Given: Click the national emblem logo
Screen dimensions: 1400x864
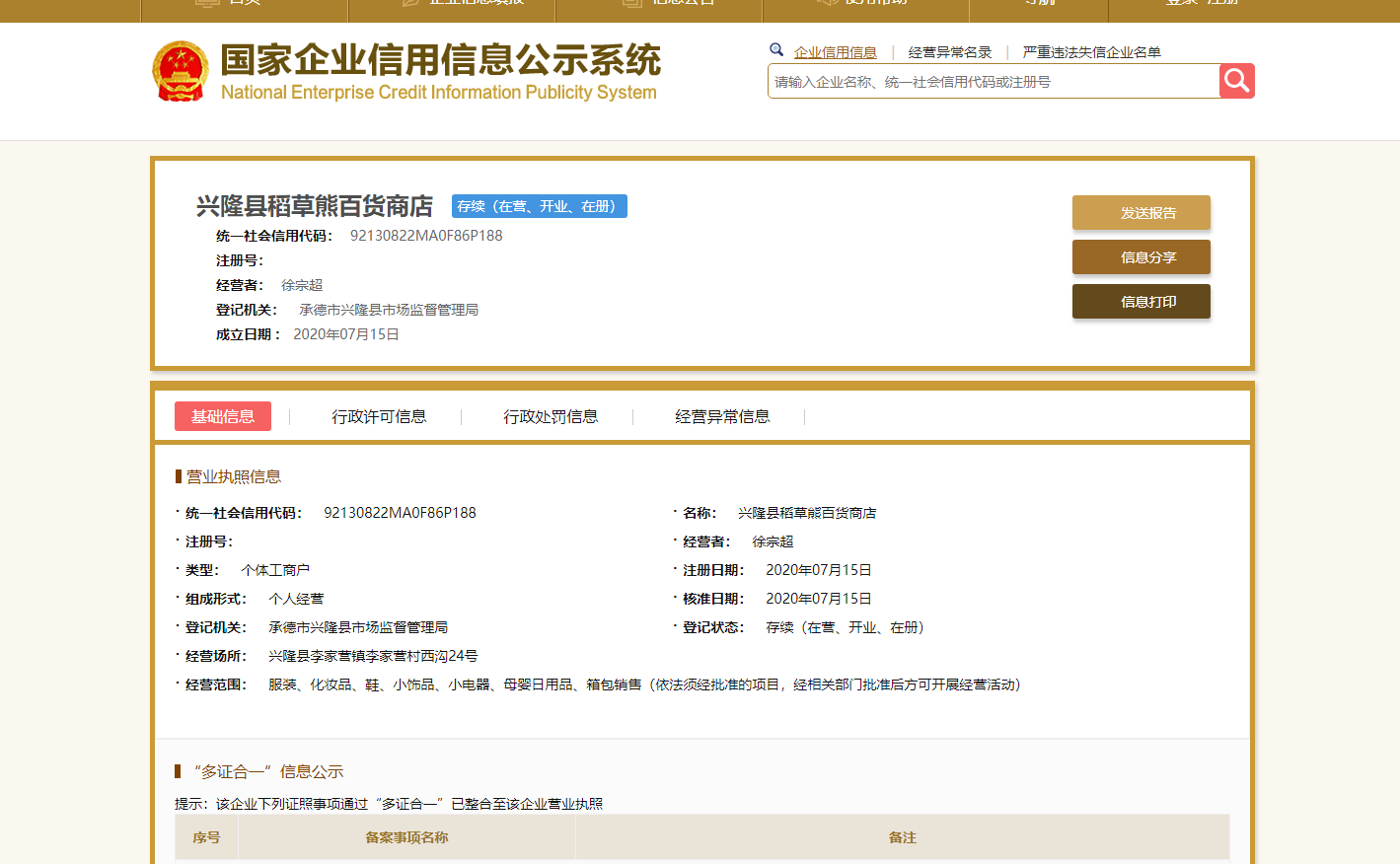Looking at the screenshot, I should click(x=181, y=71).
